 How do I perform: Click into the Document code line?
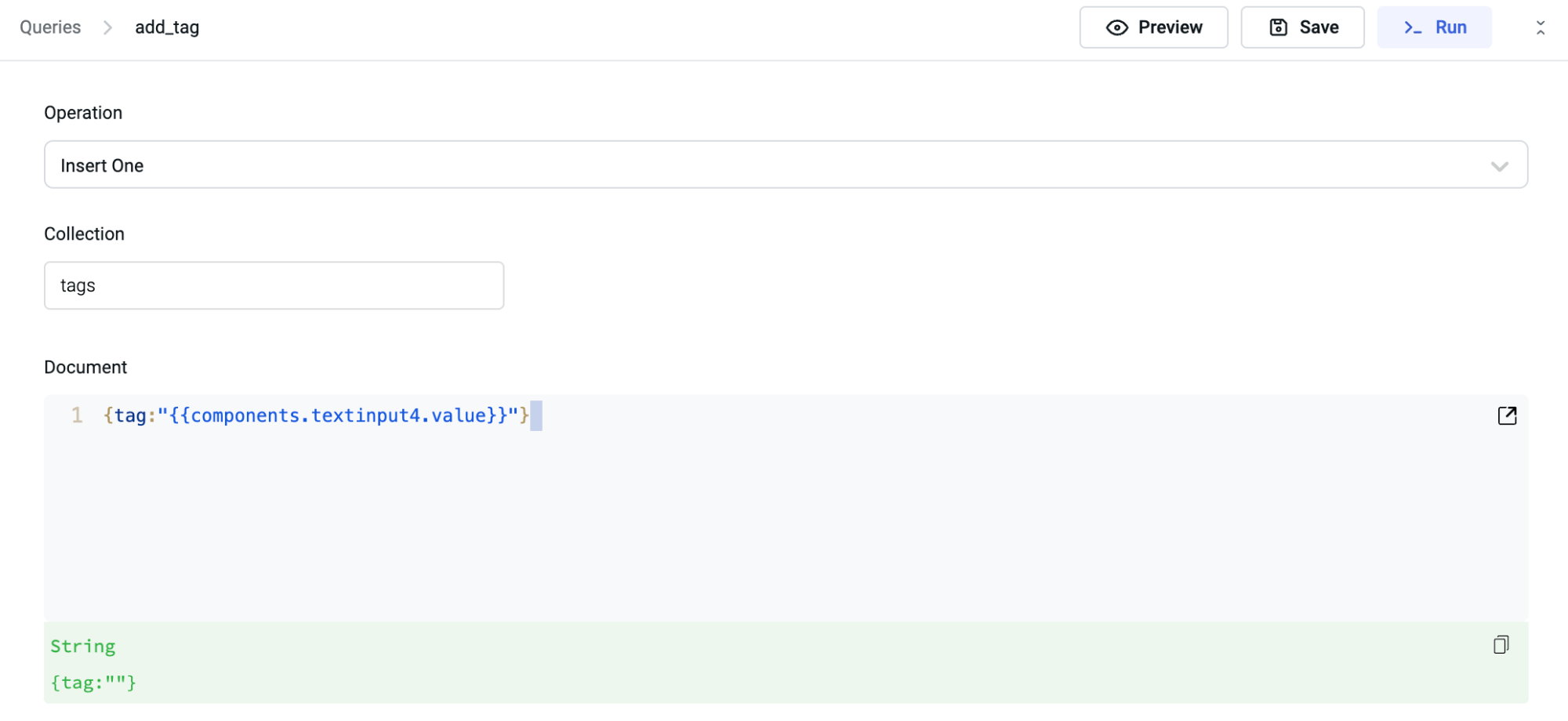pyautogui.click(x=315, y=415)
